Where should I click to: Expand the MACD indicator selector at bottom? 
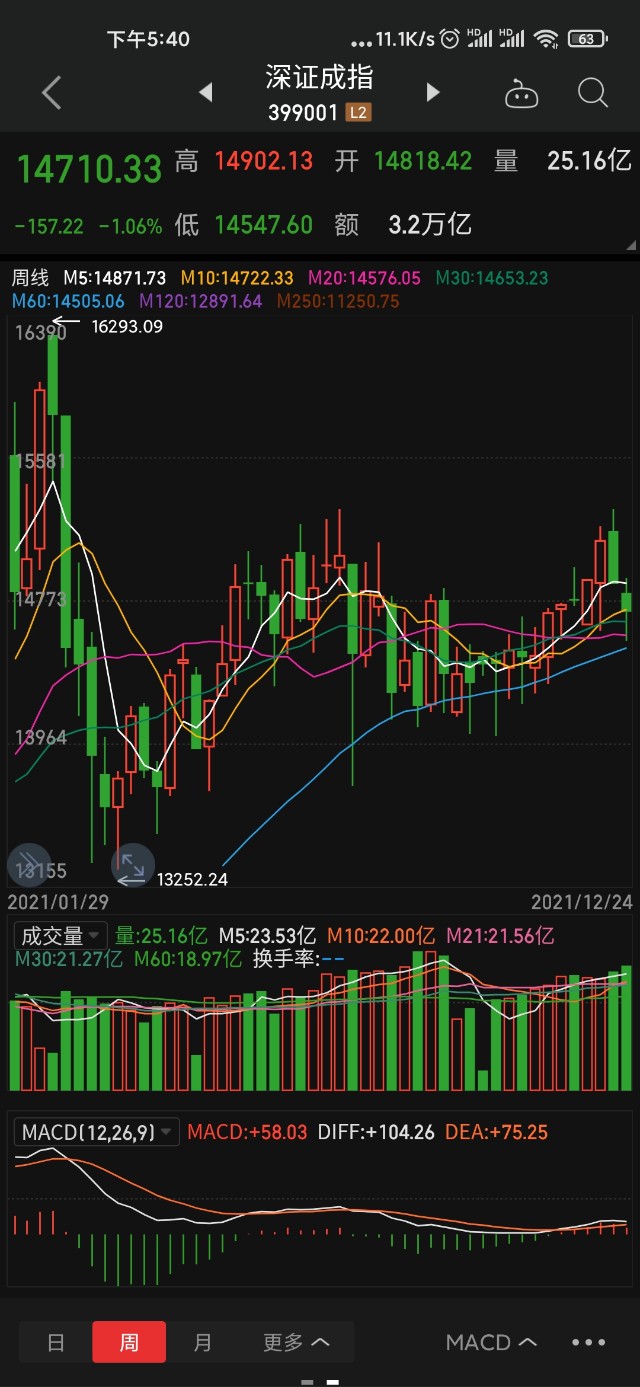(x=491, y=1342)
